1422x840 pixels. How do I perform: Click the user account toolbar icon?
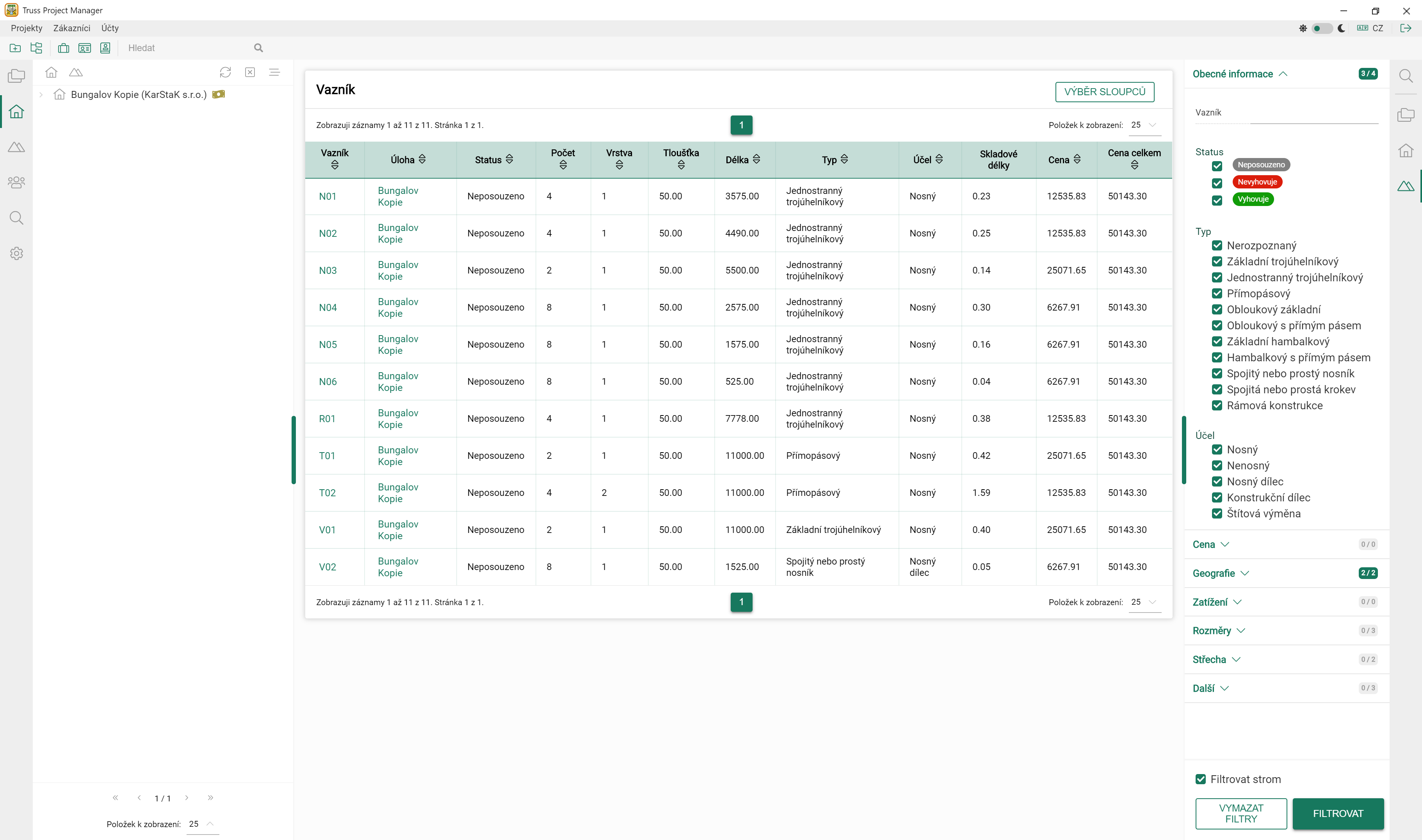tap(105, 48)
